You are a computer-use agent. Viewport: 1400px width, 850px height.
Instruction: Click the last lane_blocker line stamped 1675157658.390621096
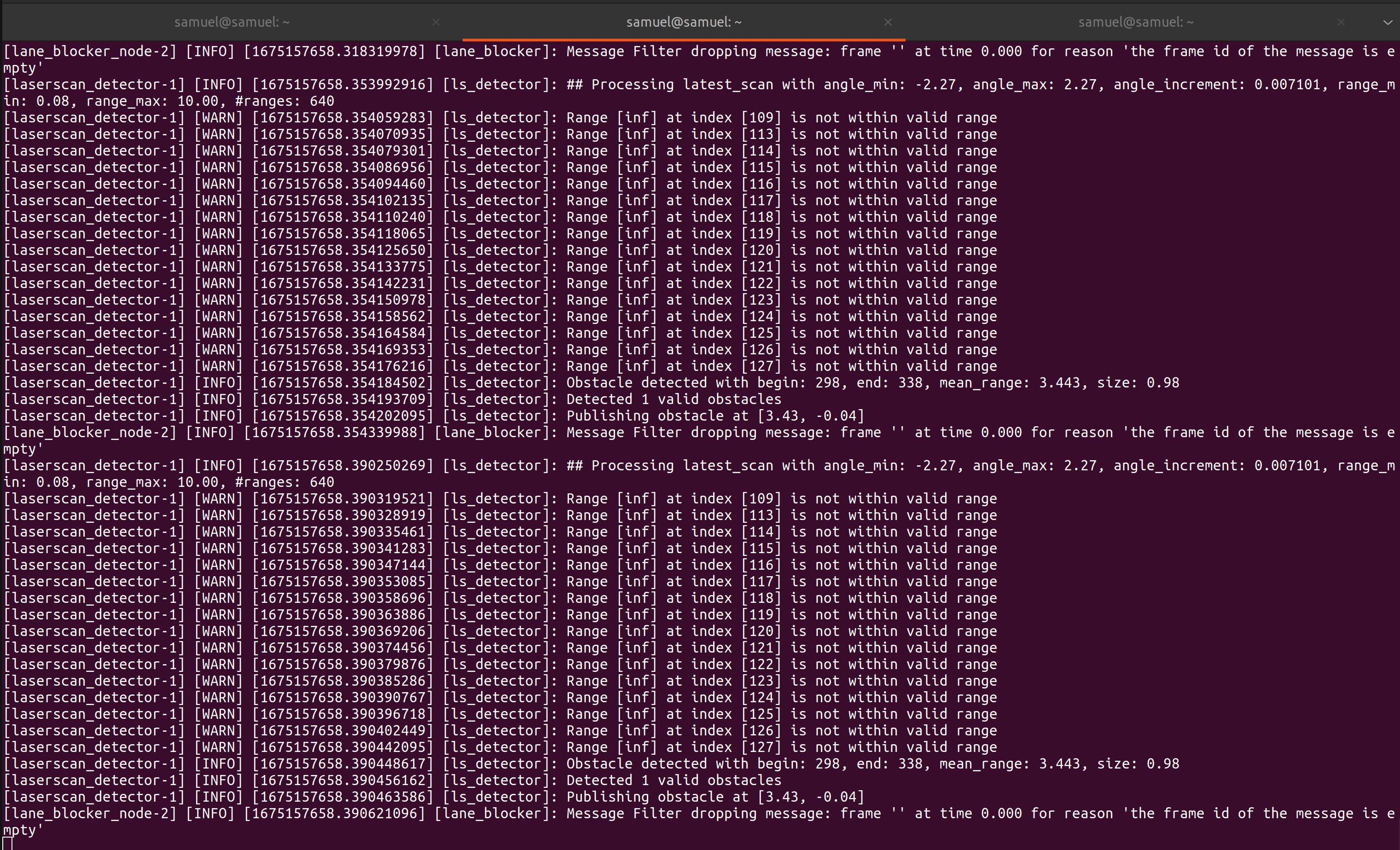pyautogui.click(x=699, y=821)
